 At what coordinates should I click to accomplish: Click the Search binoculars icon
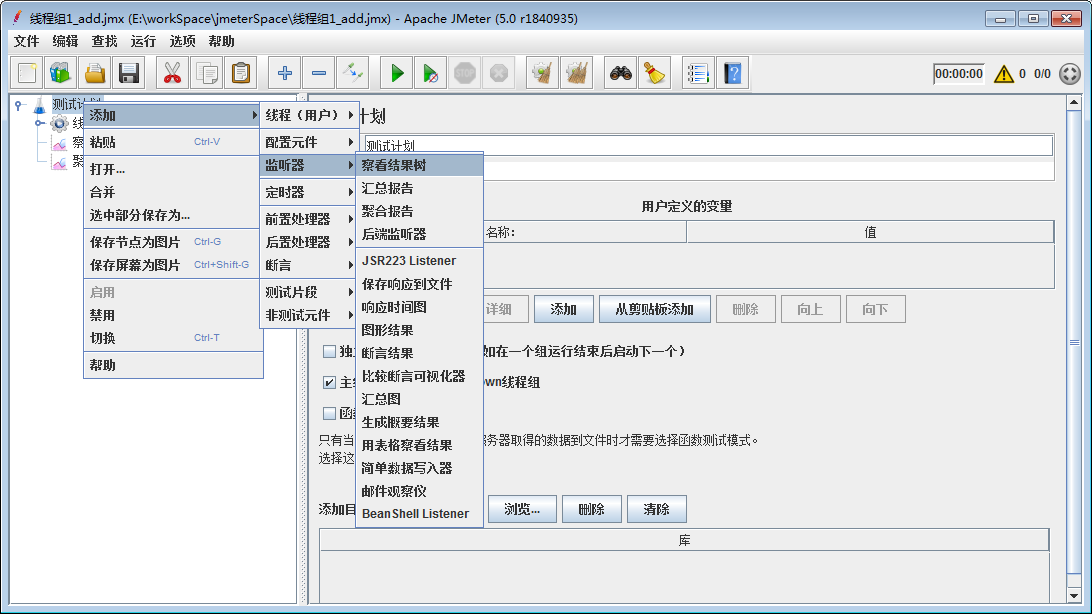620,73
